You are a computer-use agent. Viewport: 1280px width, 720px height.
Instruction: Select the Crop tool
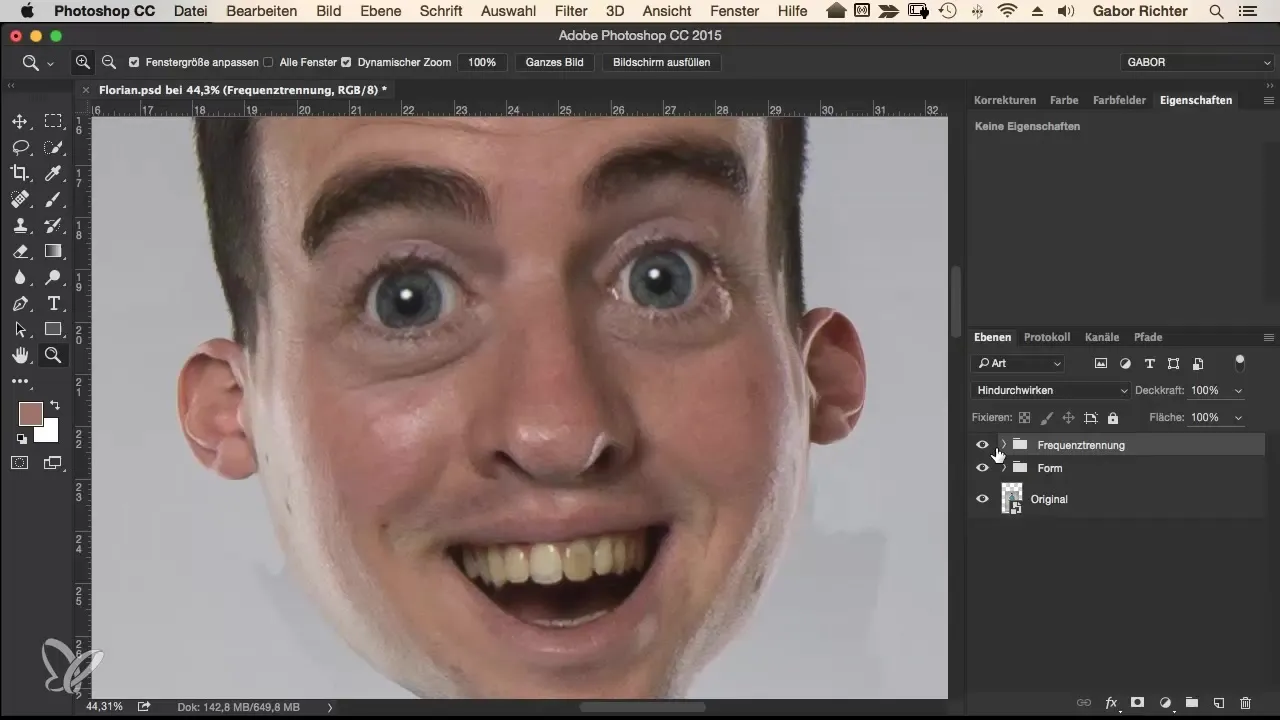tap(20, 174)
